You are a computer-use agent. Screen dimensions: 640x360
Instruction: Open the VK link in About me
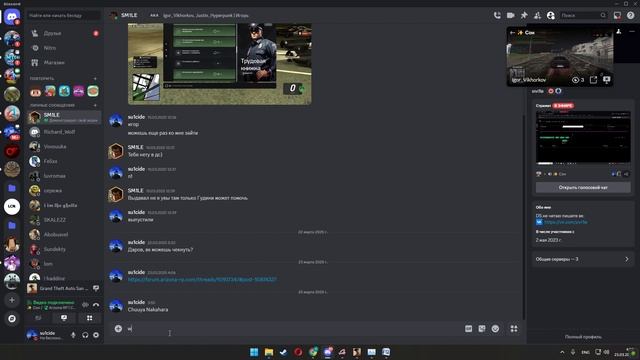(565, 222)
